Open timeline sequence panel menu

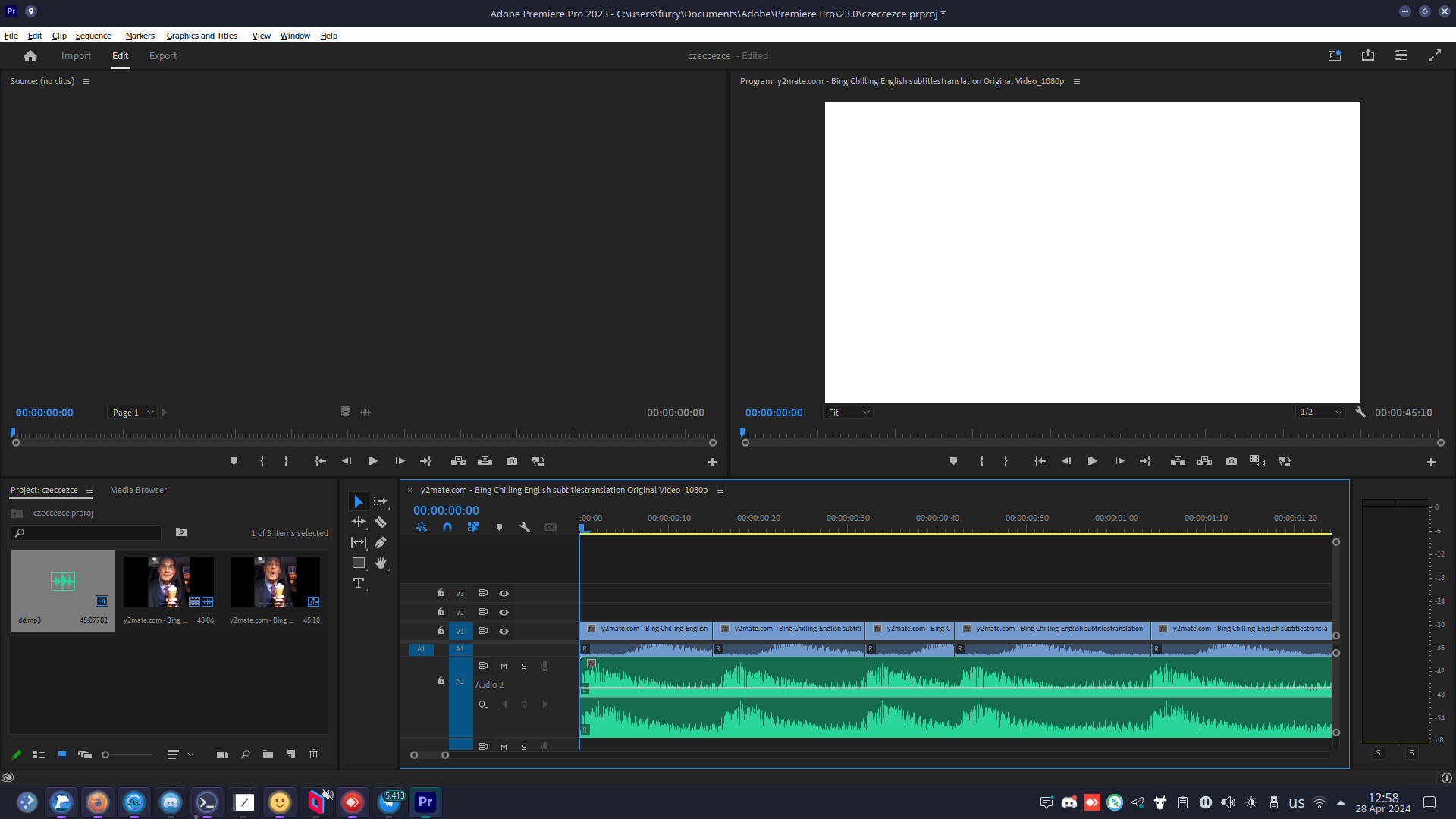[720, 490]
